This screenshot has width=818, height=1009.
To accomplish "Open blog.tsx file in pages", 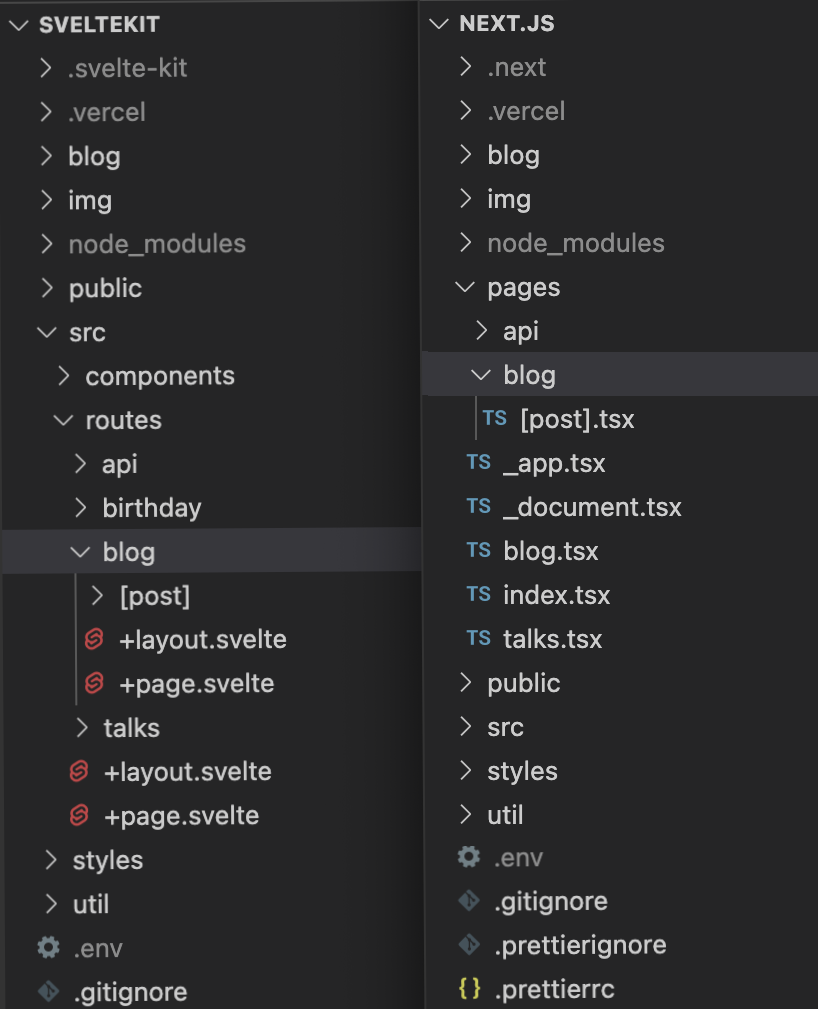I will pyautogui.click(x=550, y=551).
